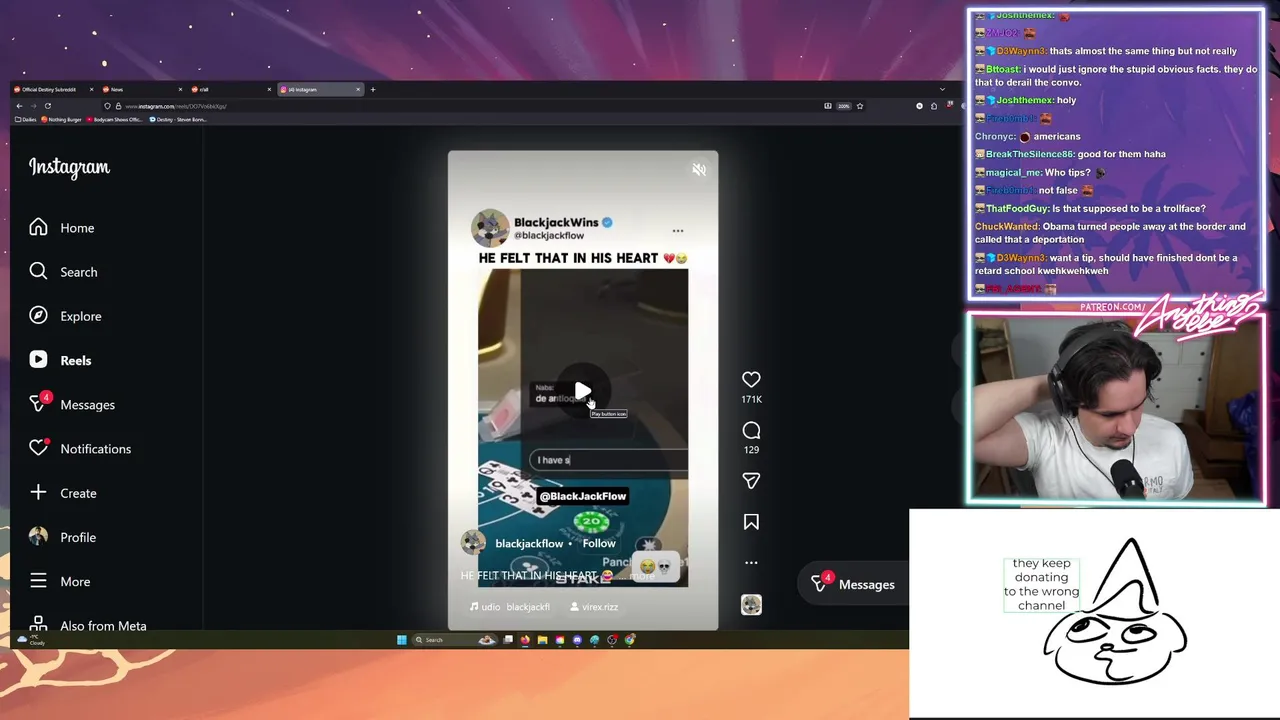Open Chrome from the taskbar
The width and height of the screenshot is (1280, 720).
[629, 640]
